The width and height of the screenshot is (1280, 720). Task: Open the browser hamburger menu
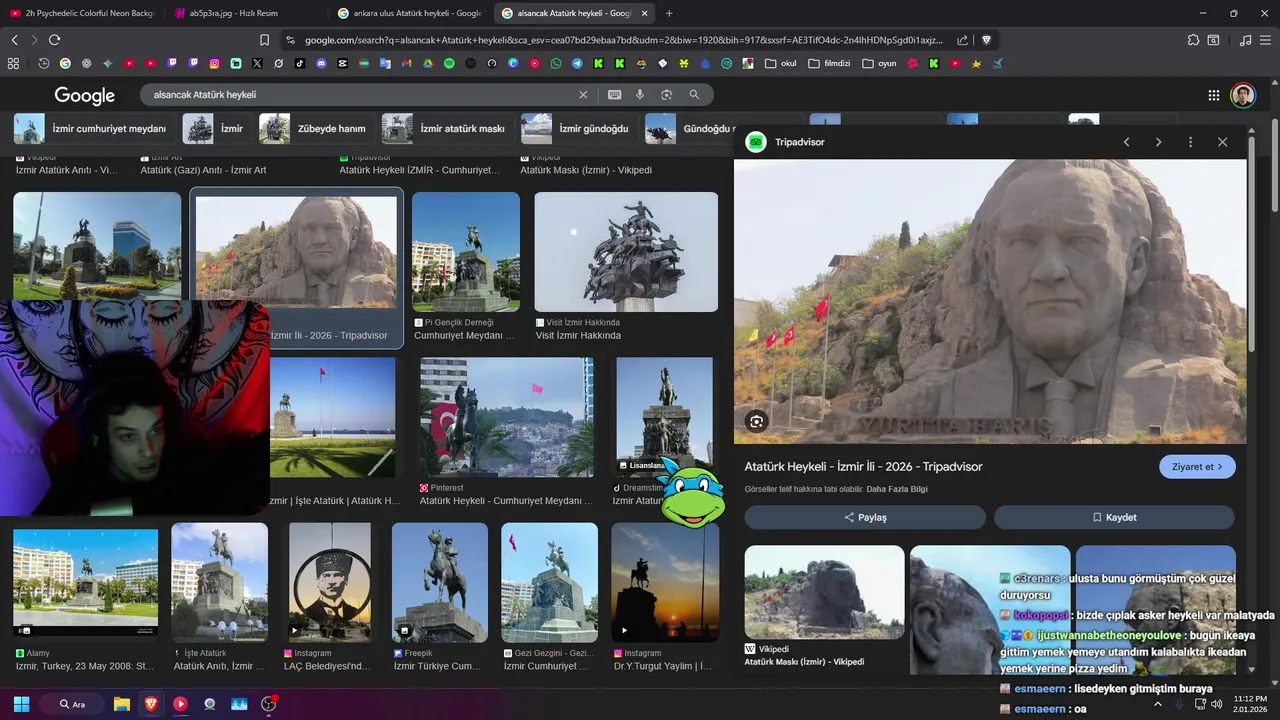tap(1267, 40)
